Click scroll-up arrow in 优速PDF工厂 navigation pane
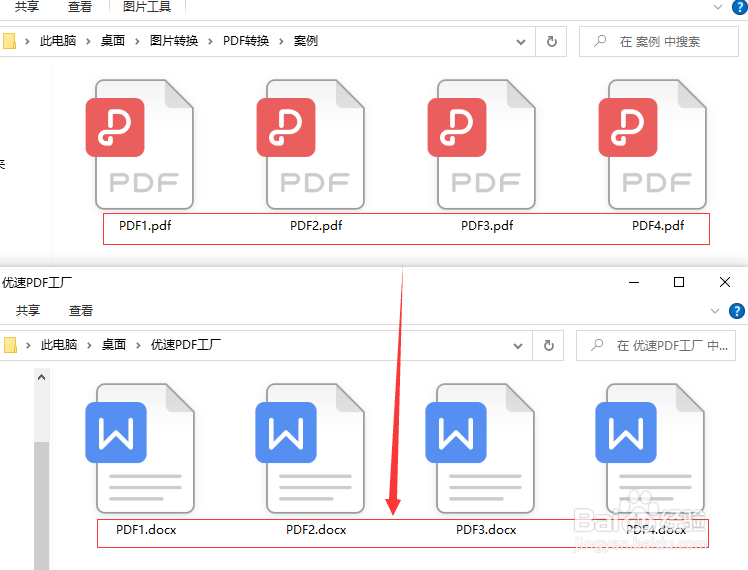Viewport: 748px width, 570px height. click(42, 377)
